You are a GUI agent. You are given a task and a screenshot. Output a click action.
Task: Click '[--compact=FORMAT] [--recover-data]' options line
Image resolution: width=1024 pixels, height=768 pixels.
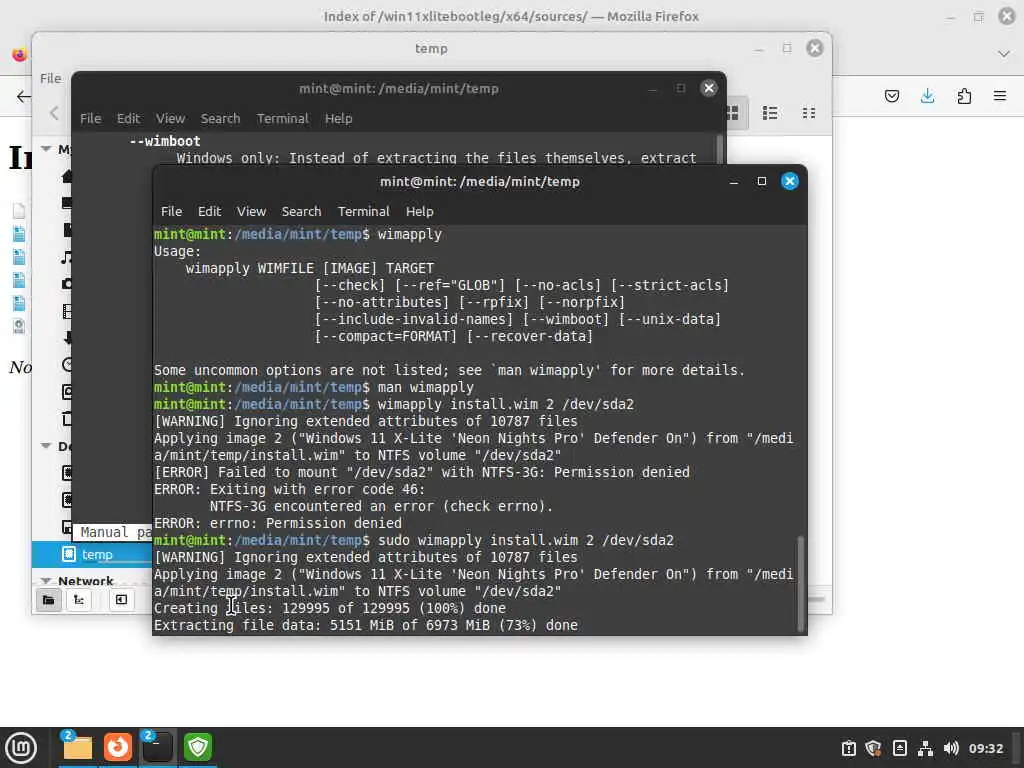(x=453, y=336)
